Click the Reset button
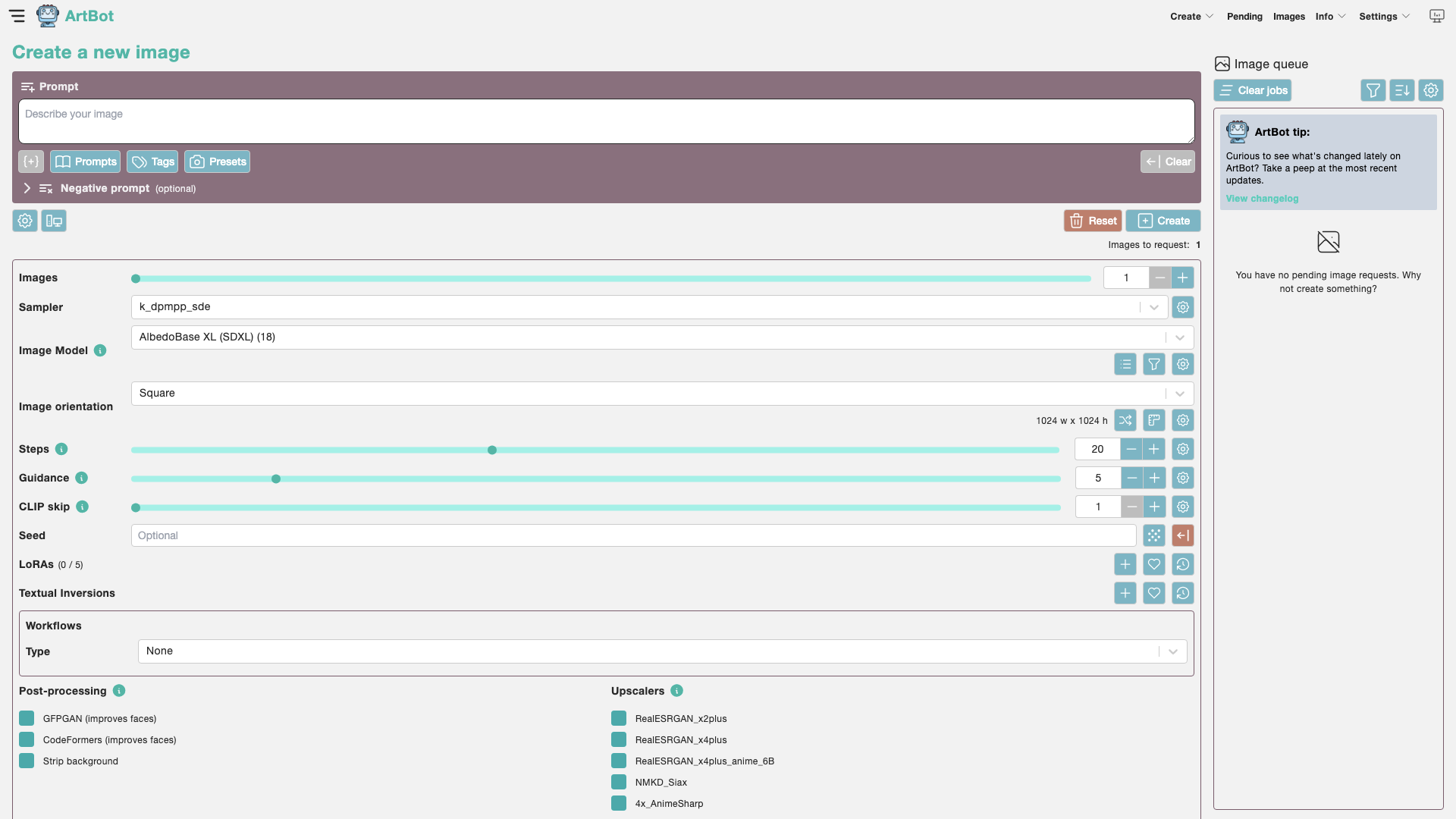Viewport: 1456px width, 819px height. [x=1092, y=221]
